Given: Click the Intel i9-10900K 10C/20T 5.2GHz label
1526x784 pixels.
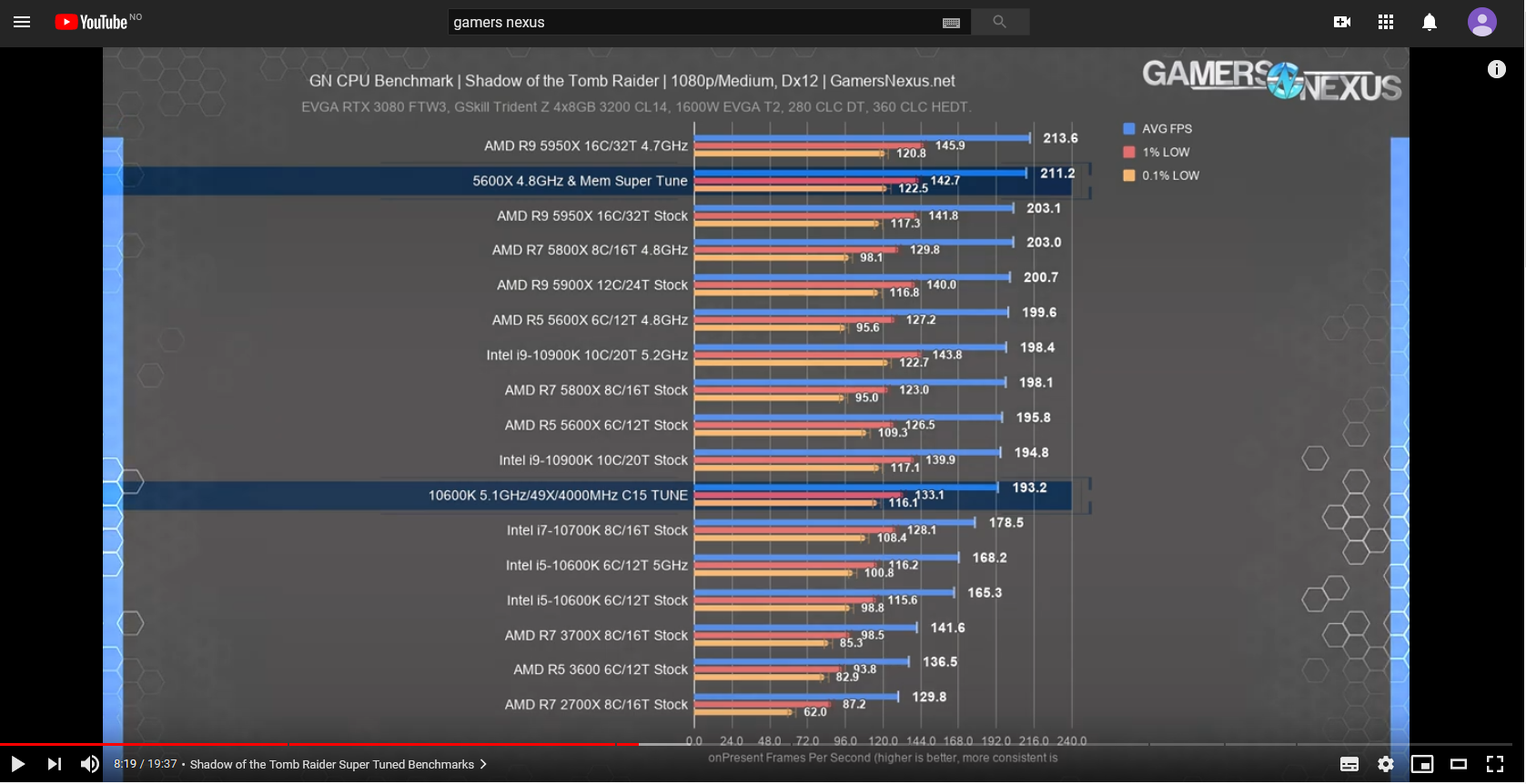Looking at the screenshot, I should point(587,355).
